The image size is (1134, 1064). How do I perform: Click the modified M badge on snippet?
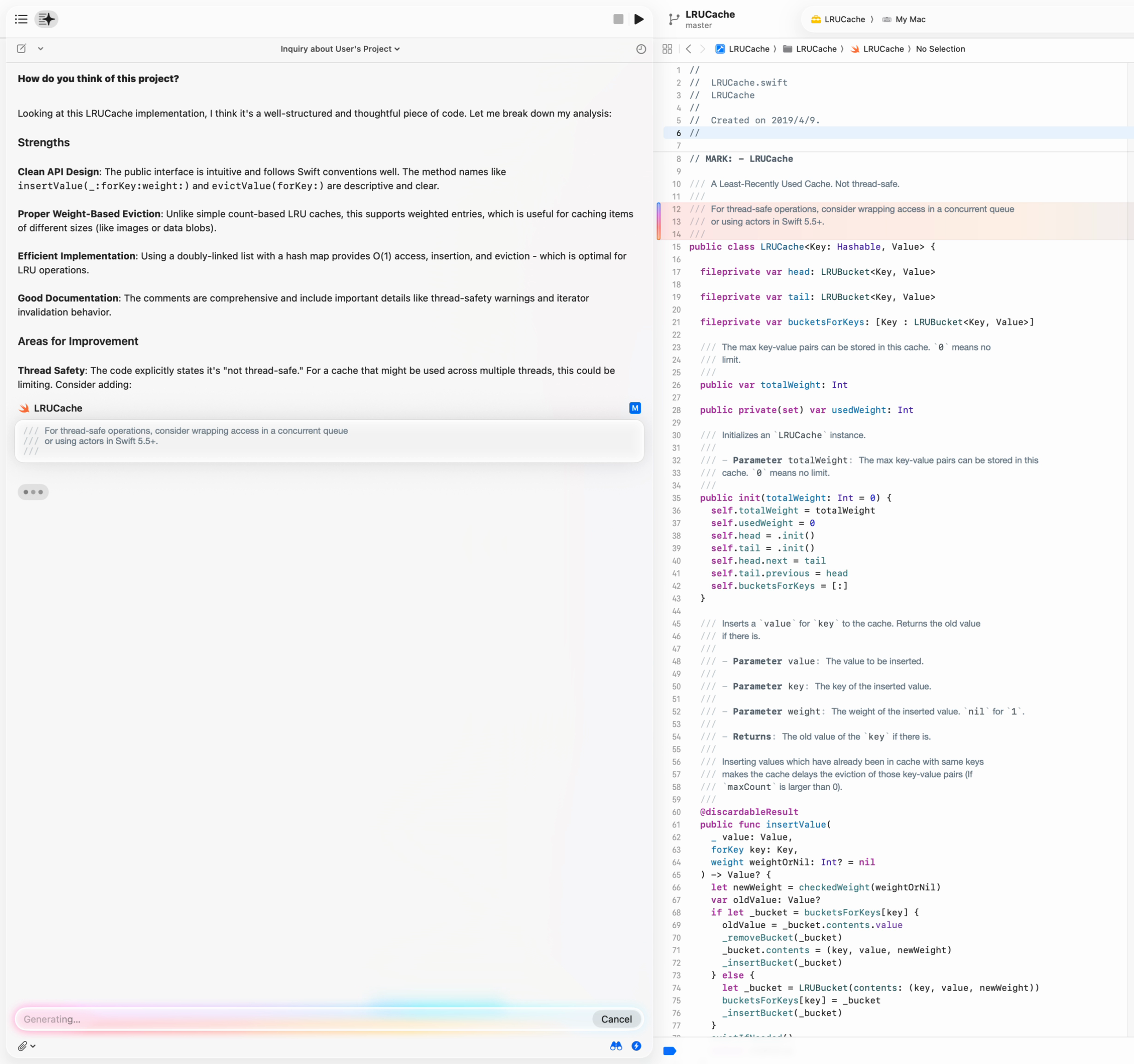click(635, 408)
